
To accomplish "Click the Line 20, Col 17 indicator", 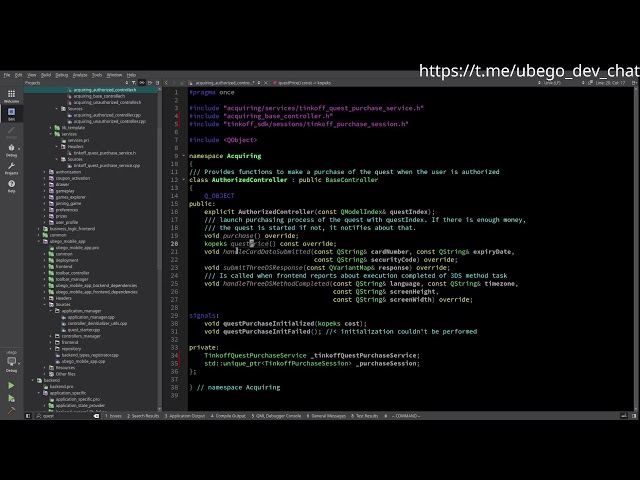I will point(610,82).
